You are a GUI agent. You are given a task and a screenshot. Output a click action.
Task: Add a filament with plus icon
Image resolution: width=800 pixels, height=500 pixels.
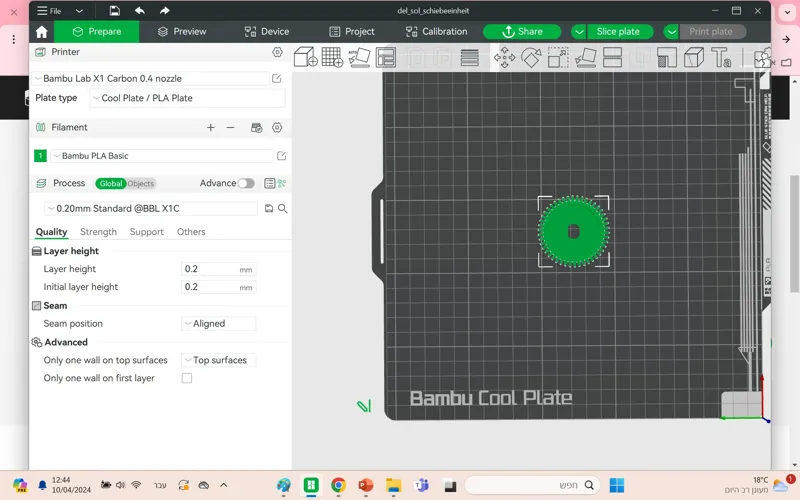click(211, 128)
